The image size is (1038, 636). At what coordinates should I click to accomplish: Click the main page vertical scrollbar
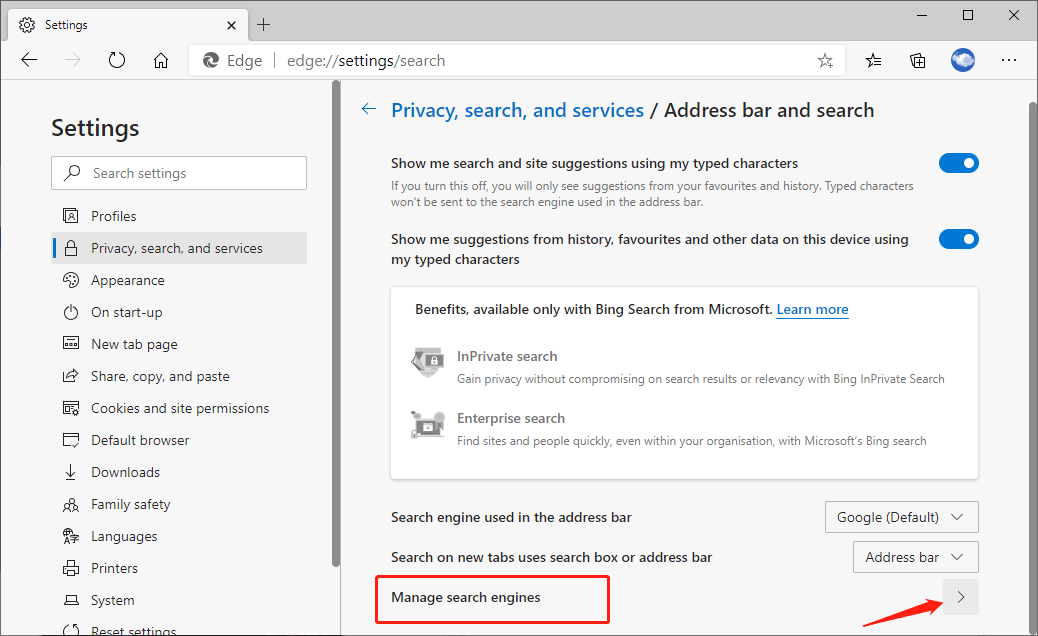1033,367
